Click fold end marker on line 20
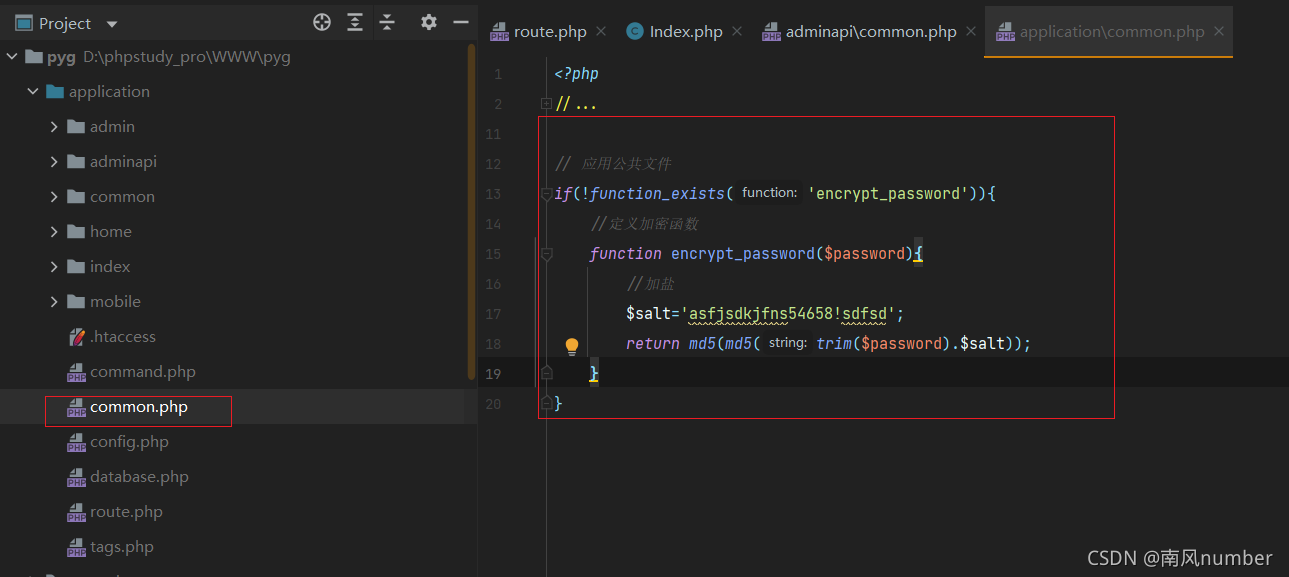This screenshot has width=1289, height=577. point(546,403)
